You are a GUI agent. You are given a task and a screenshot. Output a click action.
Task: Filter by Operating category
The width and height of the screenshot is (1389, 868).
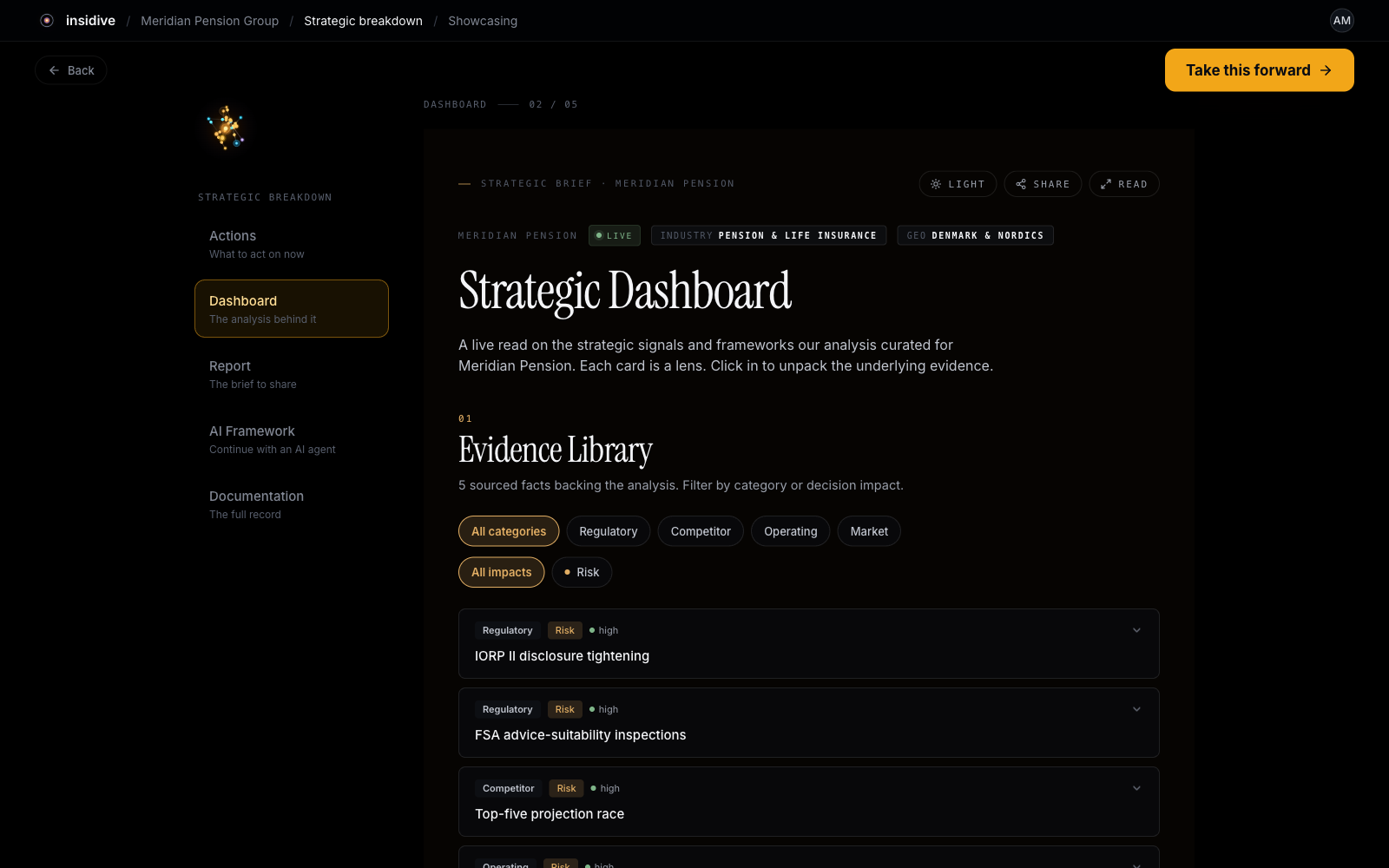coord(791,531)
